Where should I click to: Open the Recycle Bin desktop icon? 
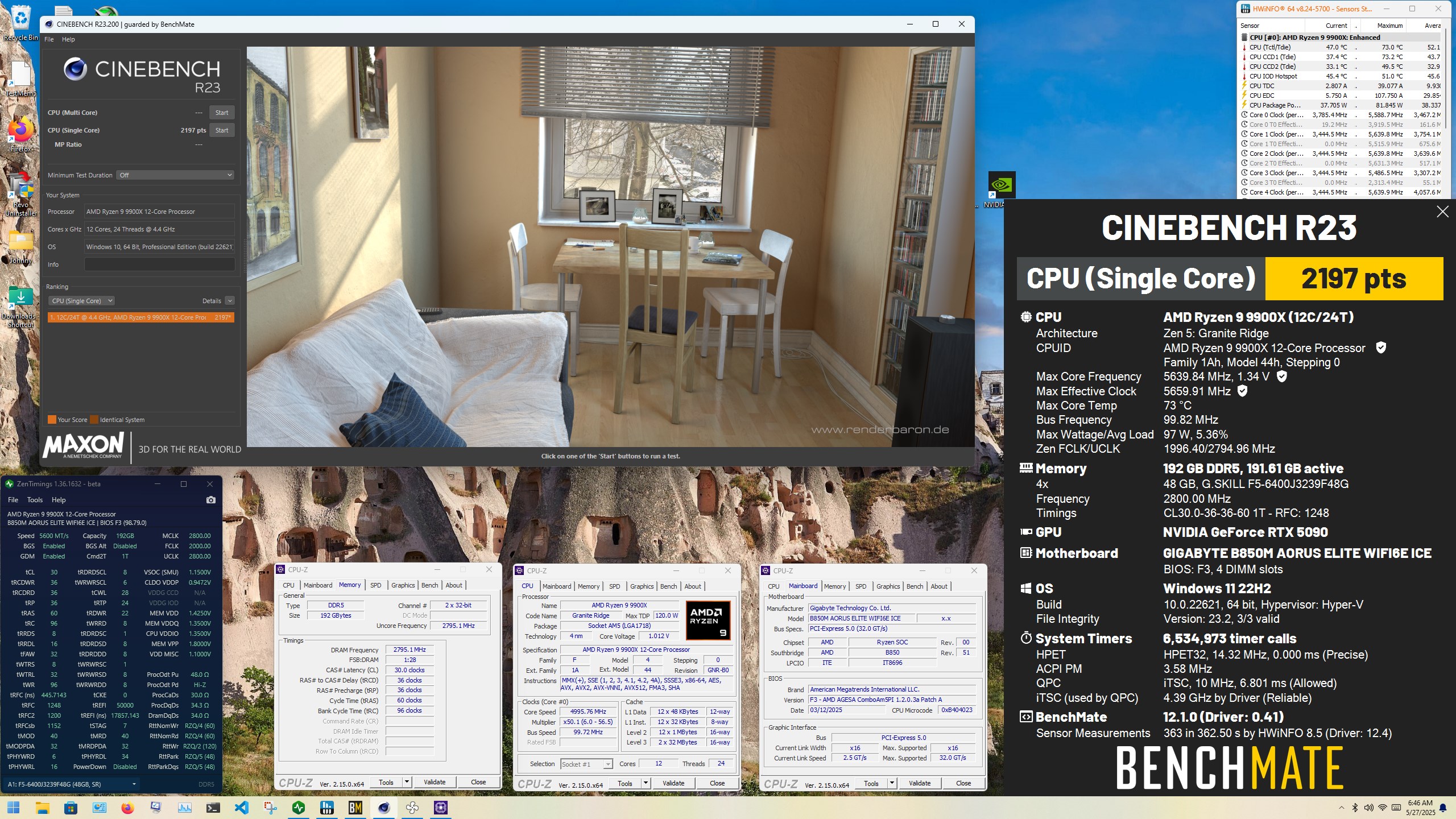click(x=21, y=22)
